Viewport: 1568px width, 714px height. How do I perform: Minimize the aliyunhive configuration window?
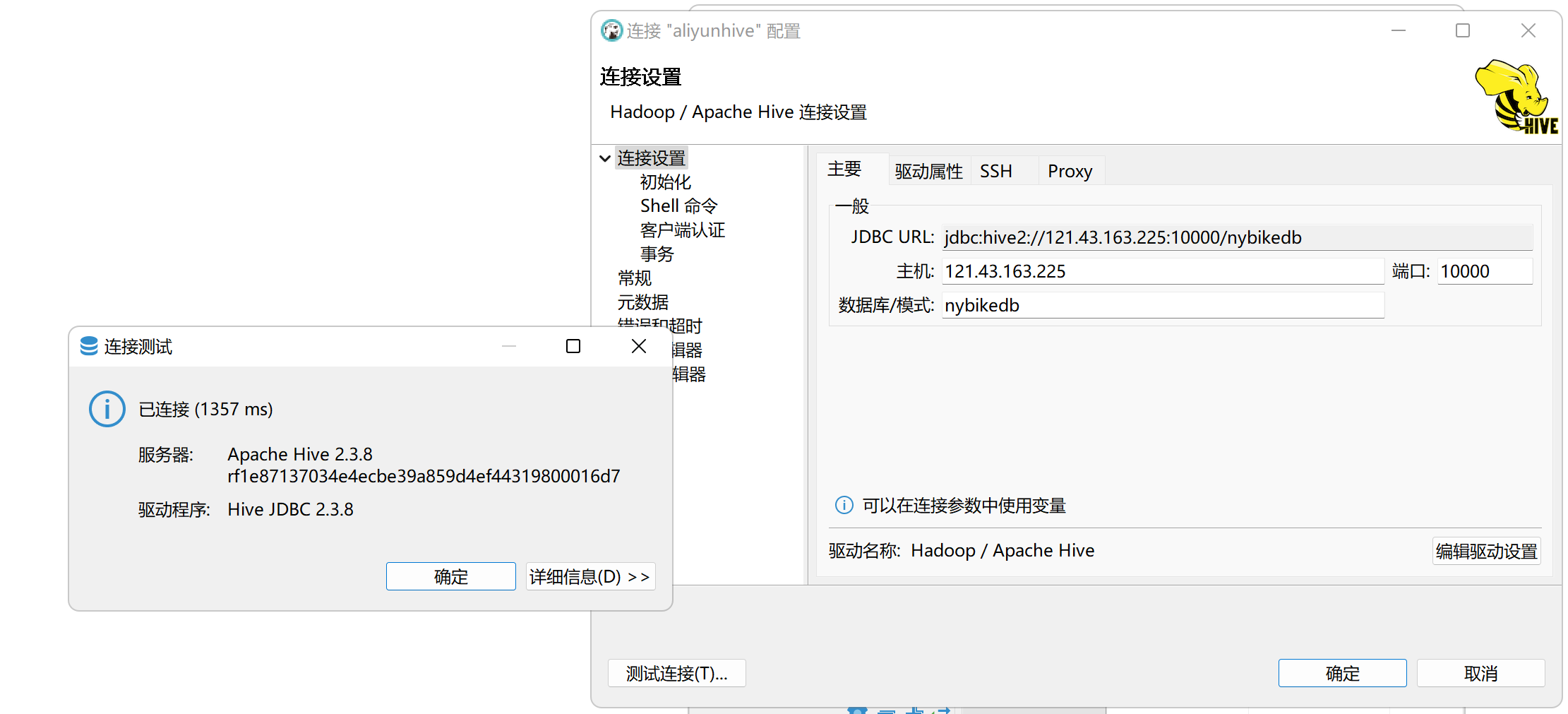click(1398, 30)
